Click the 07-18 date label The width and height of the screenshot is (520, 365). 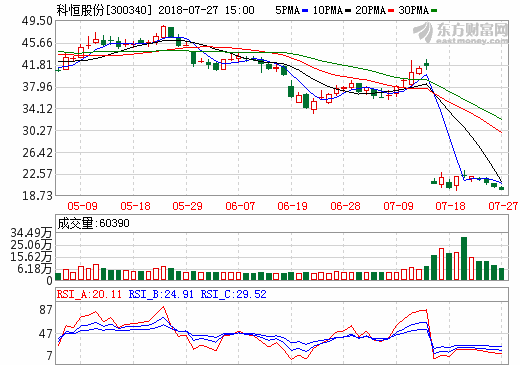450,206
